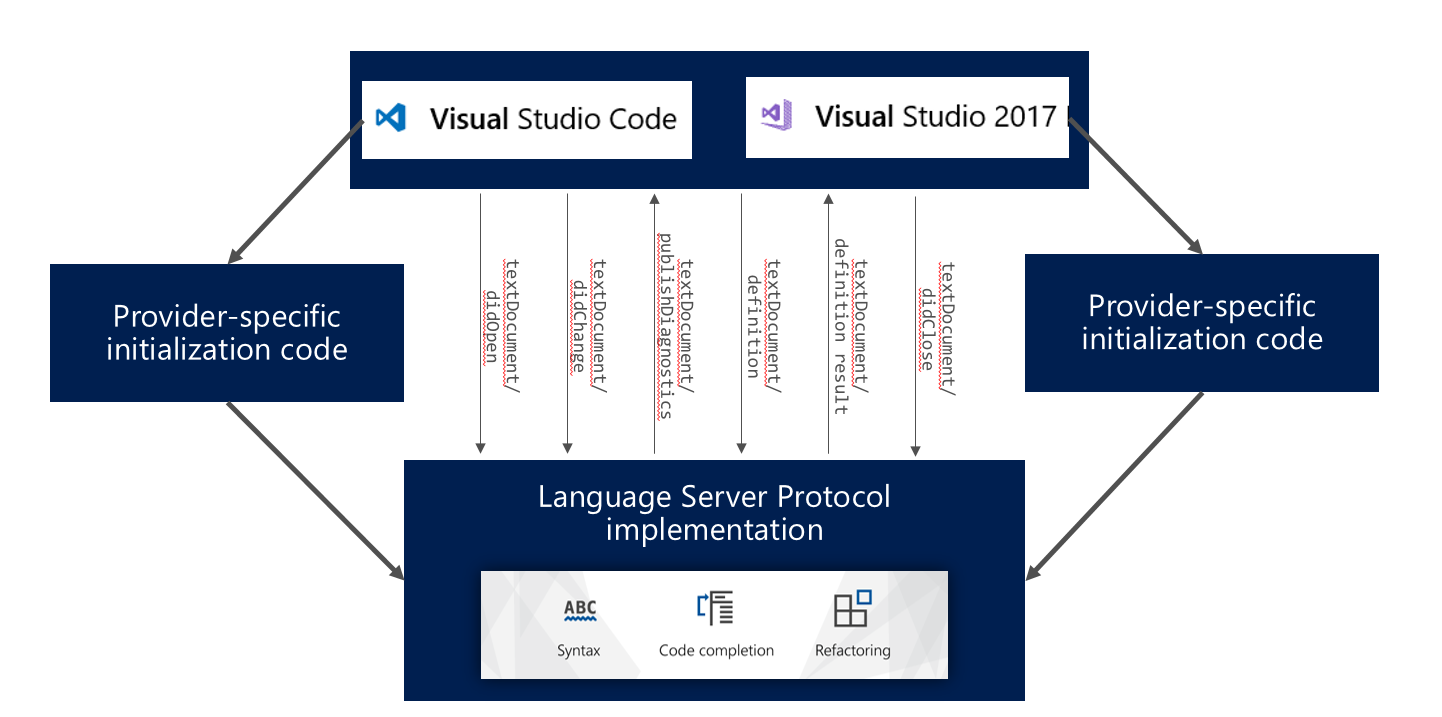The image size is (1442, 717).
Task: Click the Visual Studio Code logo icon
Action: coord(390,120)
